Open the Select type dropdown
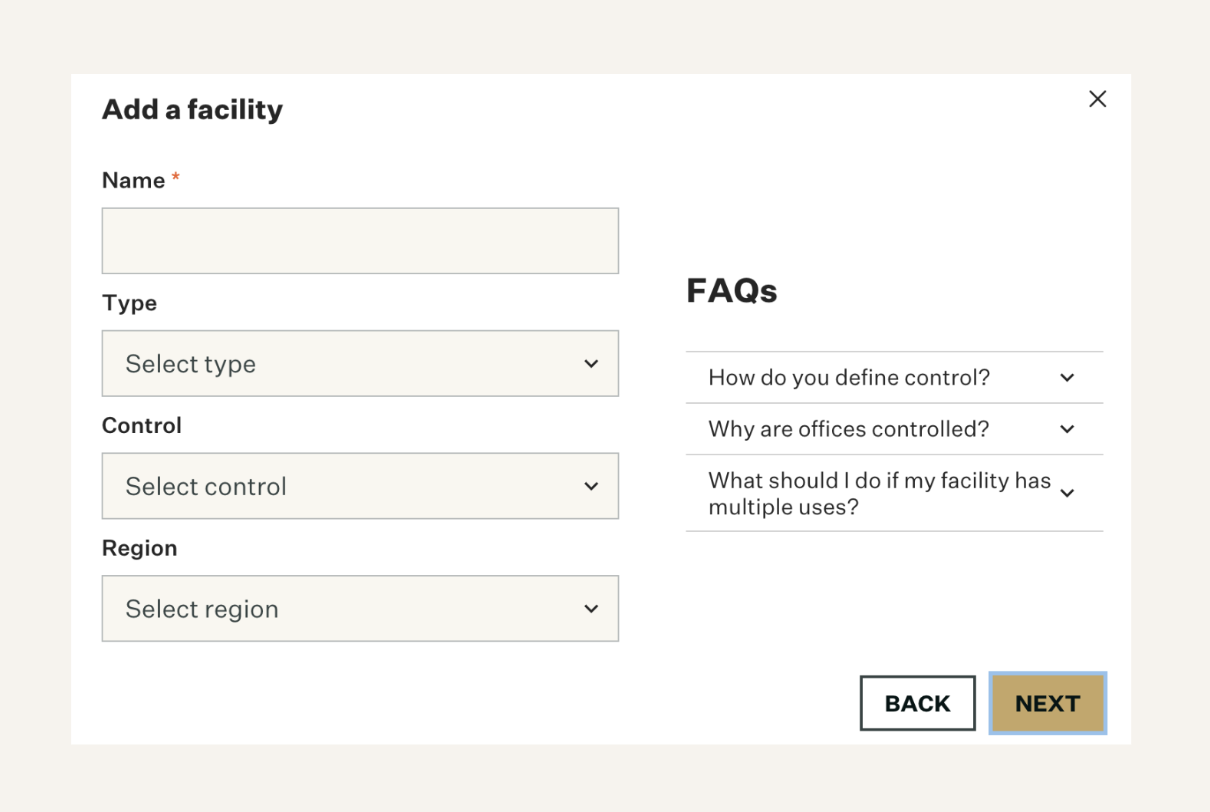The width and height of the screenshot is (1210, 812). coord(360,364)
